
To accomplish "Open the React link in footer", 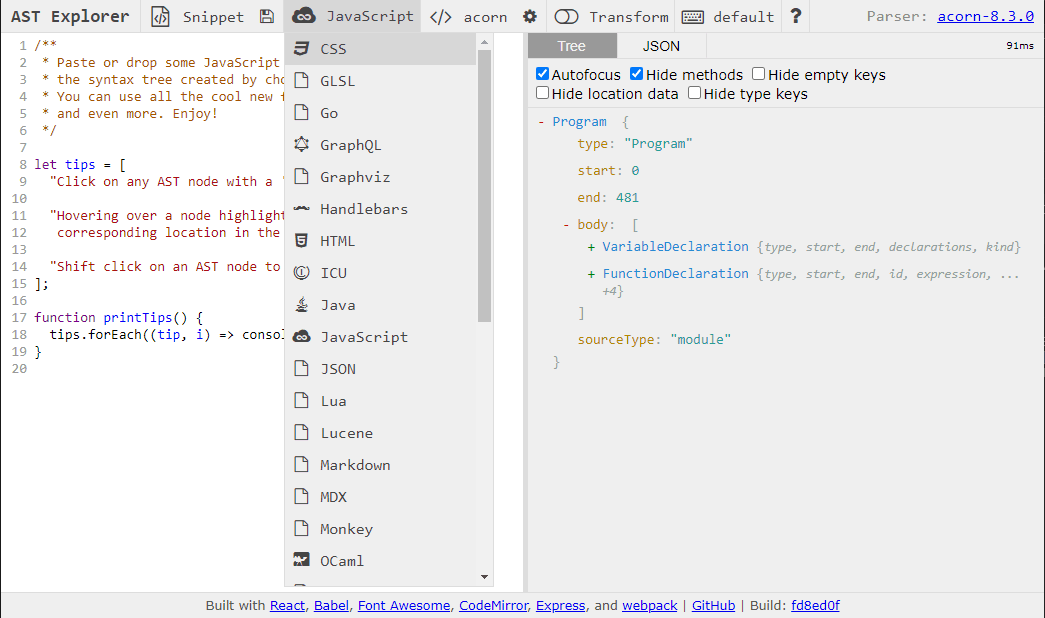I will (x=287, y=605).
